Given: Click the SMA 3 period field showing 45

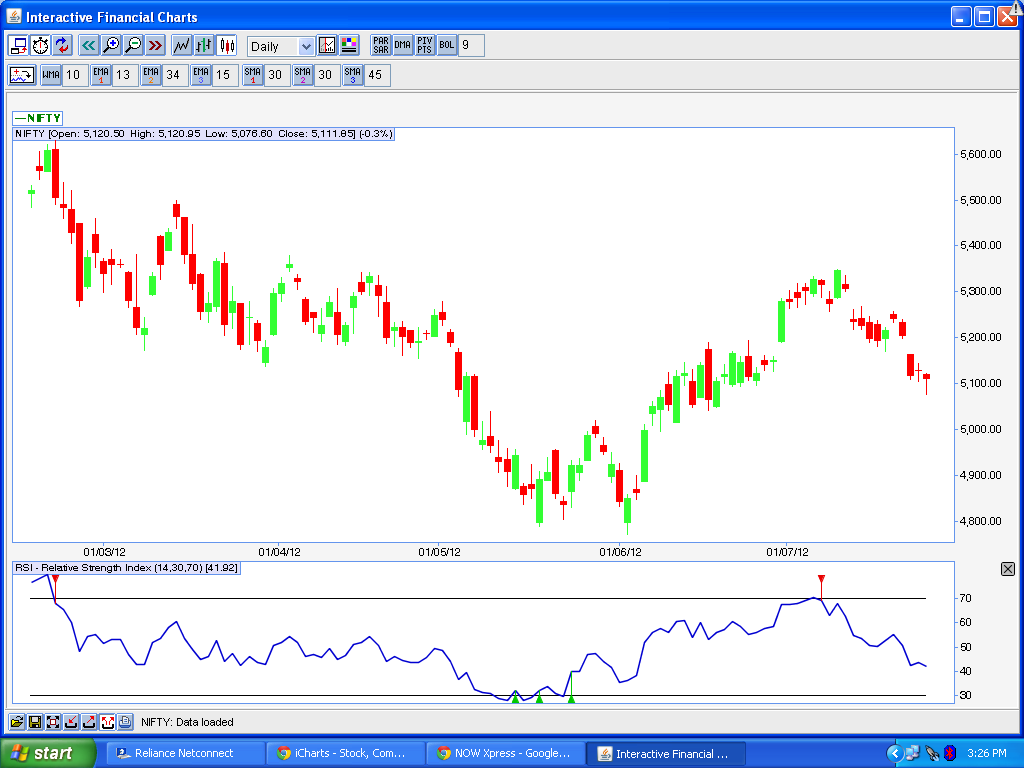Looking at the screenshot, I should point(377,75).
